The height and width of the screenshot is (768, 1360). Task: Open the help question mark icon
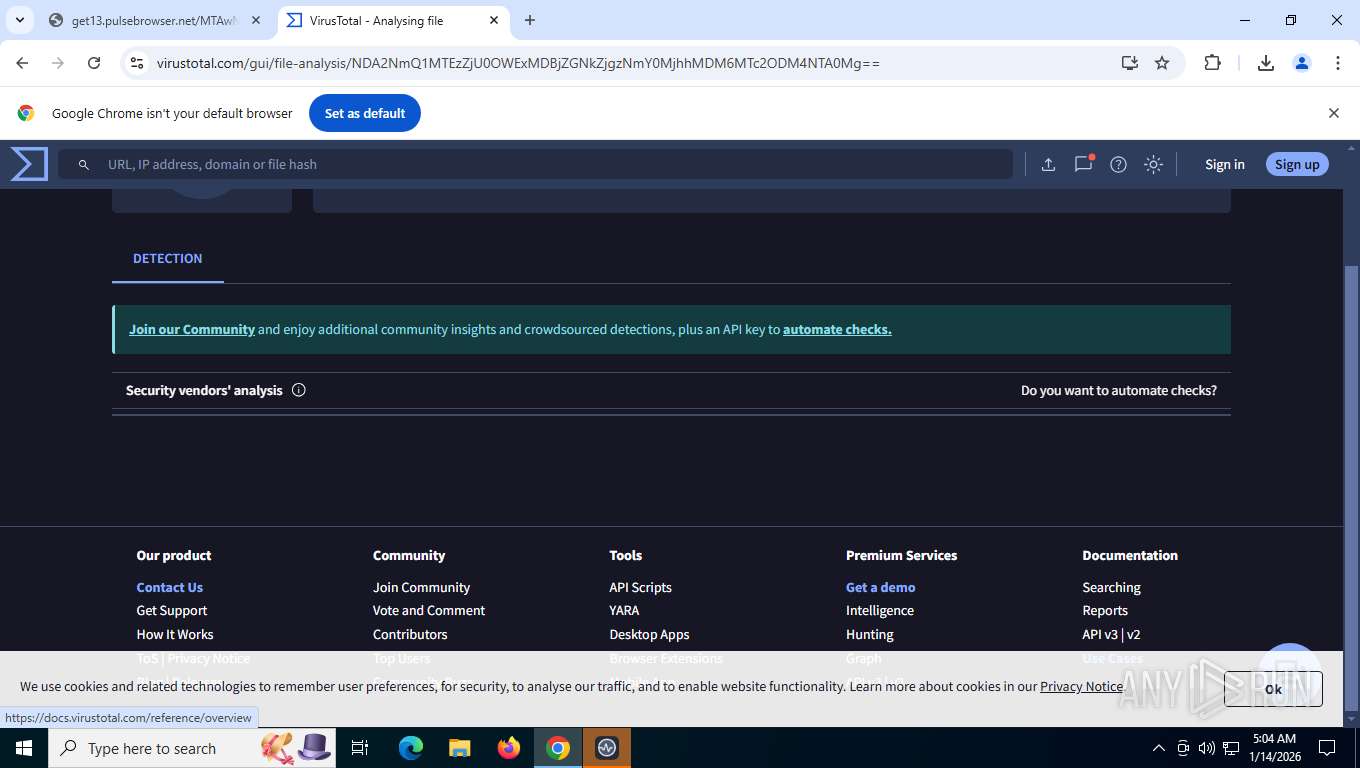click(1118, 165)
